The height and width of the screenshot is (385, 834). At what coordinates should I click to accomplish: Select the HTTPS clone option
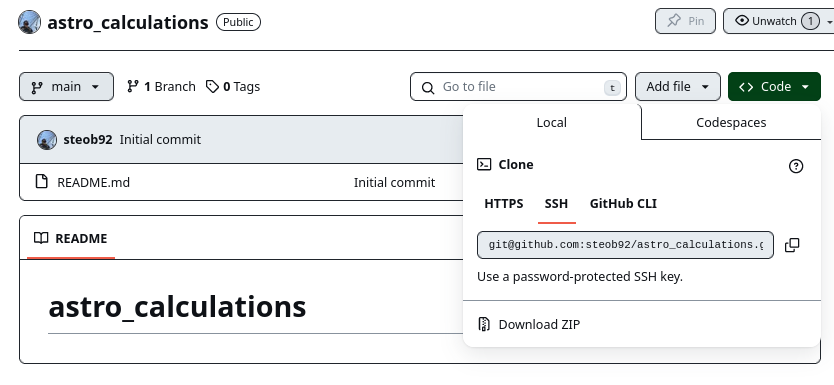click(x=504, y=204)
